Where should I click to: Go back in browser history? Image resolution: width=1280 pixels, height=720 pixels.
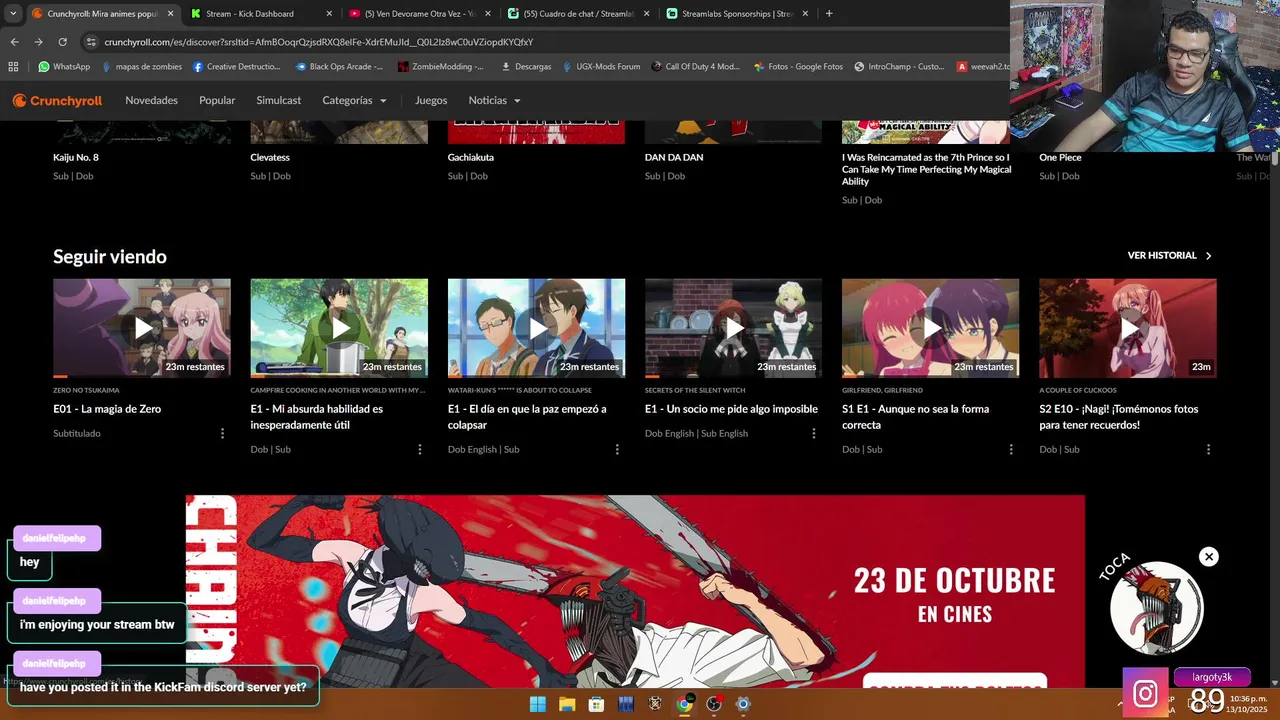pos(14,42)
